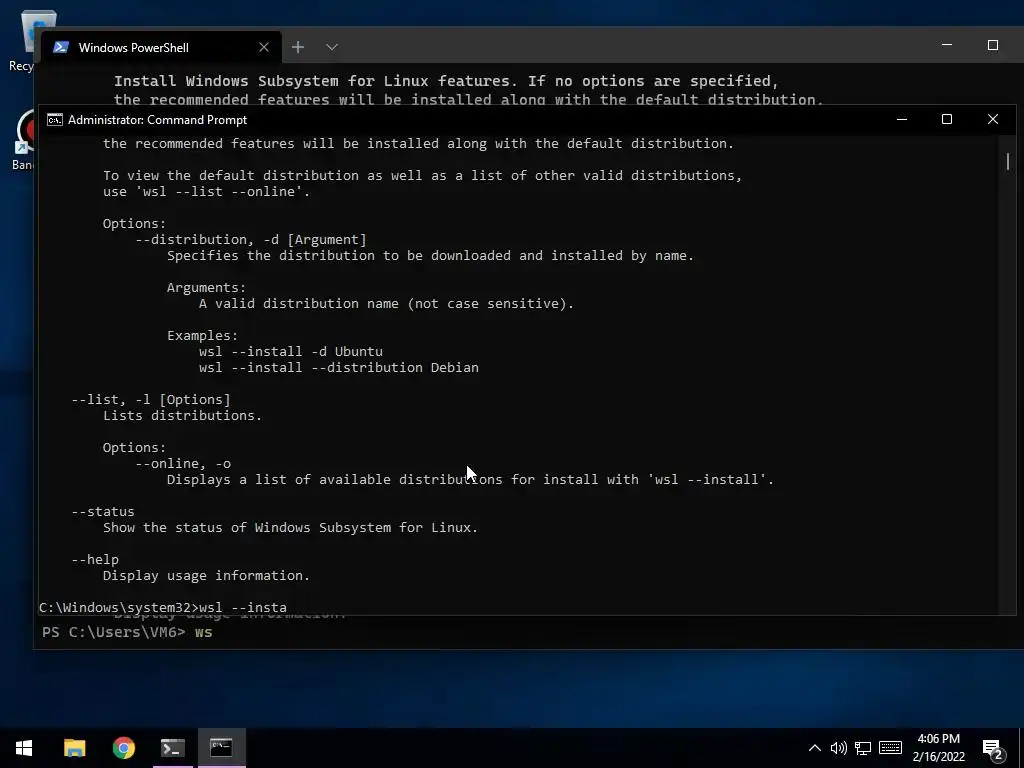Minimize the Windows PowerShell window
This screenshot has width=1024, height=768.
[x=947, y=45]
